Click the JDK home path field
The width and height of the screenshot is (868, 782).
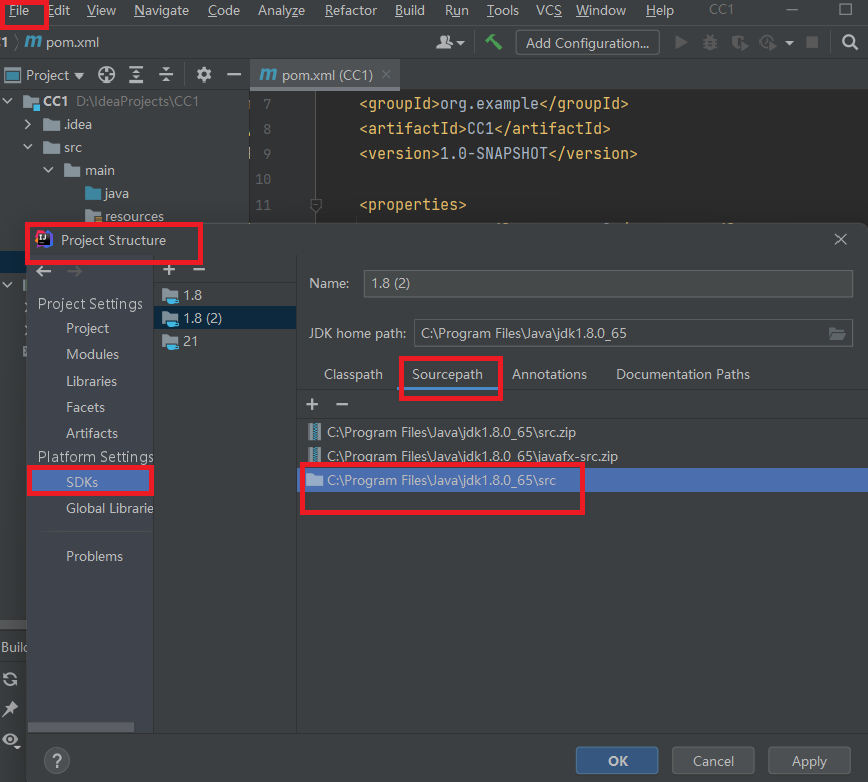pyautogui.click(x=633, y=333)
